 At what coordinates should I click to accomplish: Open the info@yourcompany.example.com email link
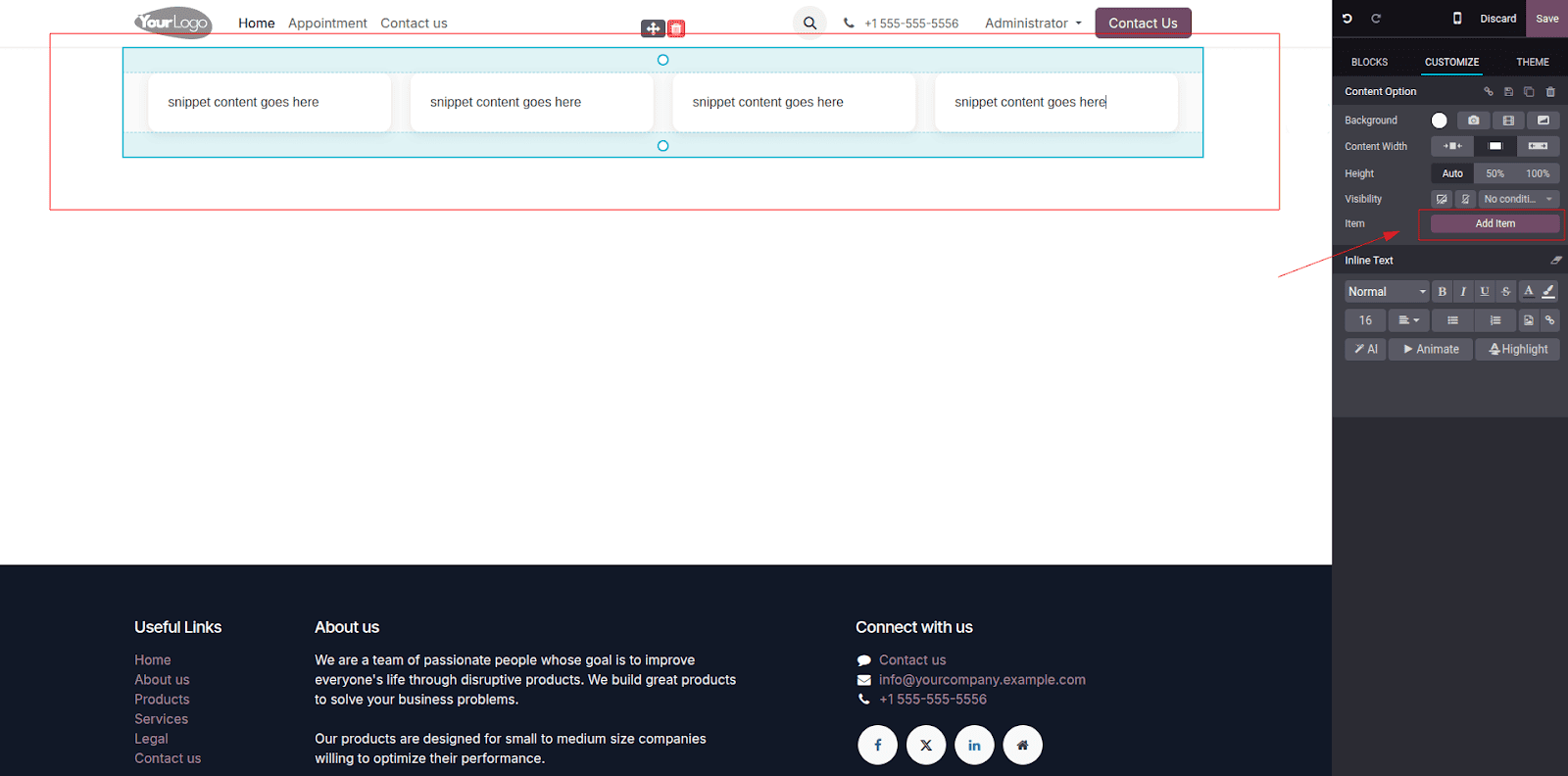coord(982,680)
